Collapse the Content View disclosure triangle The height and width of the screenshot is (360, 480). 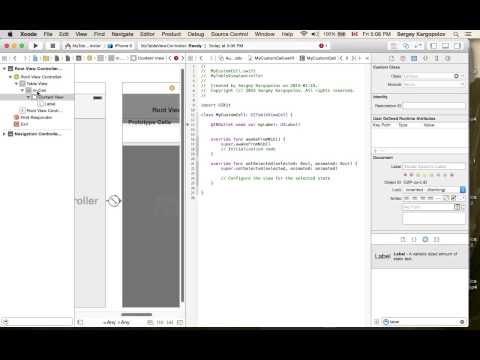coord(28,97)
